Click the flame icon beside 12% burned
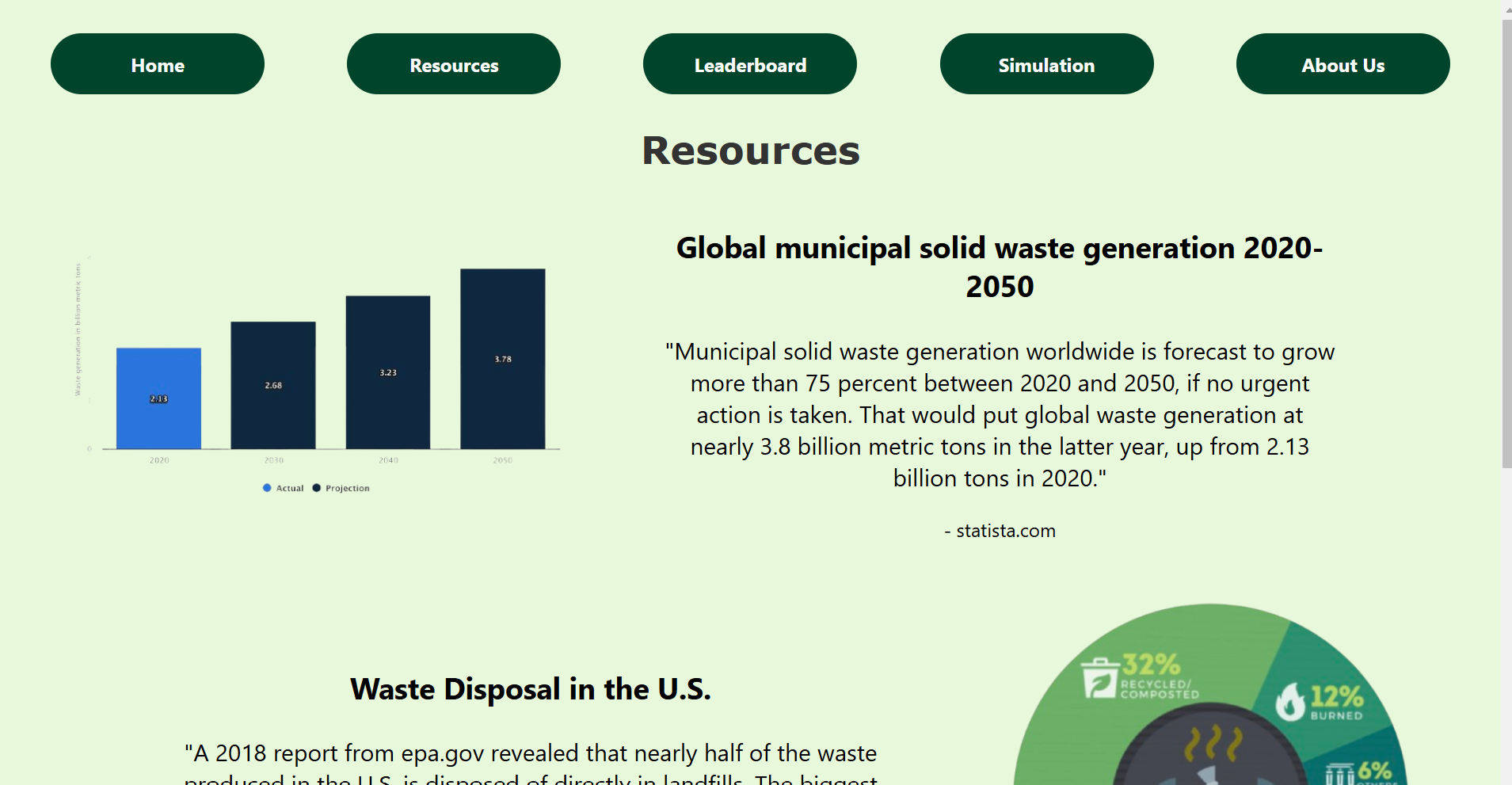 coord(1290,702)
